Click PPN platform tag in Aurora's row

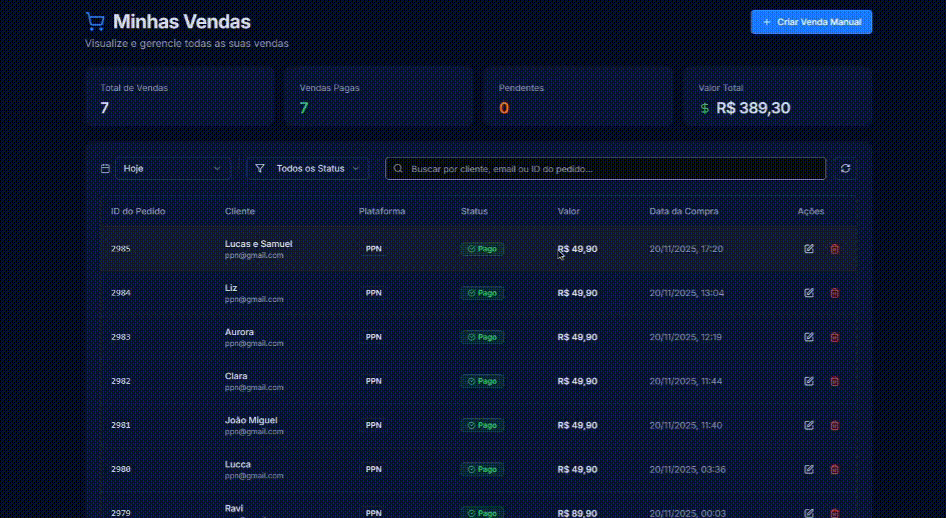tap(373, 337)
